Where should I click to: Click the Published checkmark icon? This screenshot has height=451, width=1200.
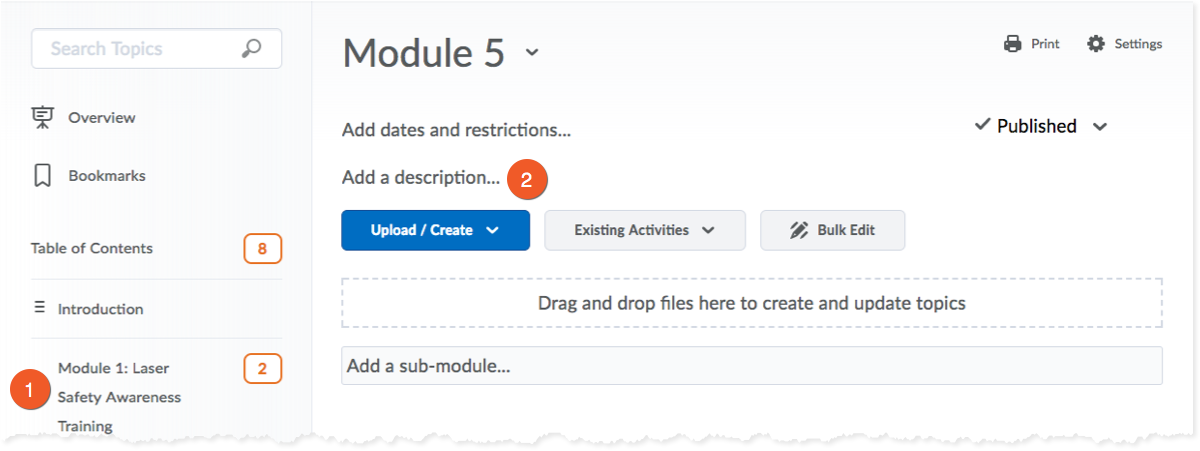click(982, 126)
